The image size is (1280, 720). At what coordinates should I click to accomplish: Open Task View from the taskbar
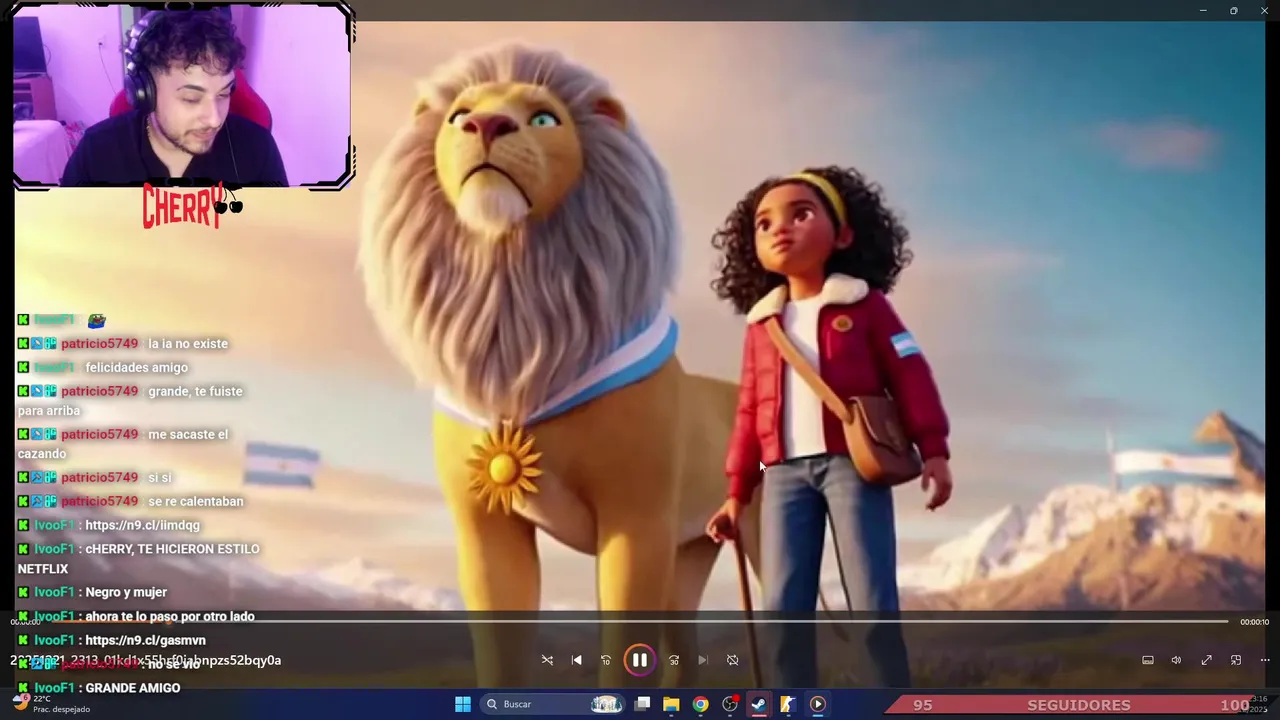pyautogui.click(x=643, y=704)
